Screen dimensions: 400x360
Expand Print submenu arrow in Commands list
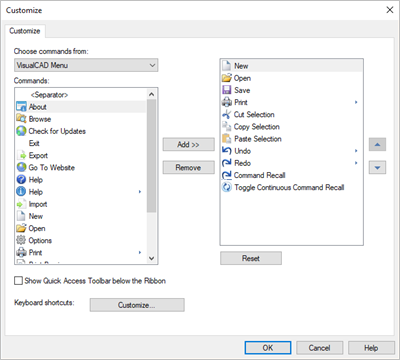tap(140, 252)
